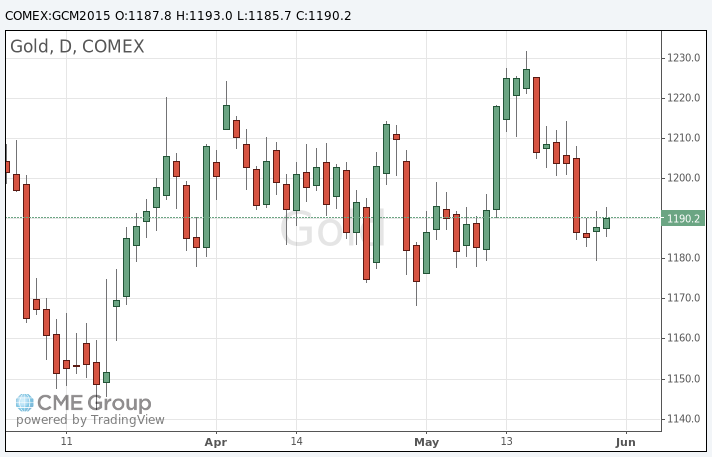Screen dimensions: 712x457
Task: Click the O:1187.8 open value in header
Action: click(143, 16)
